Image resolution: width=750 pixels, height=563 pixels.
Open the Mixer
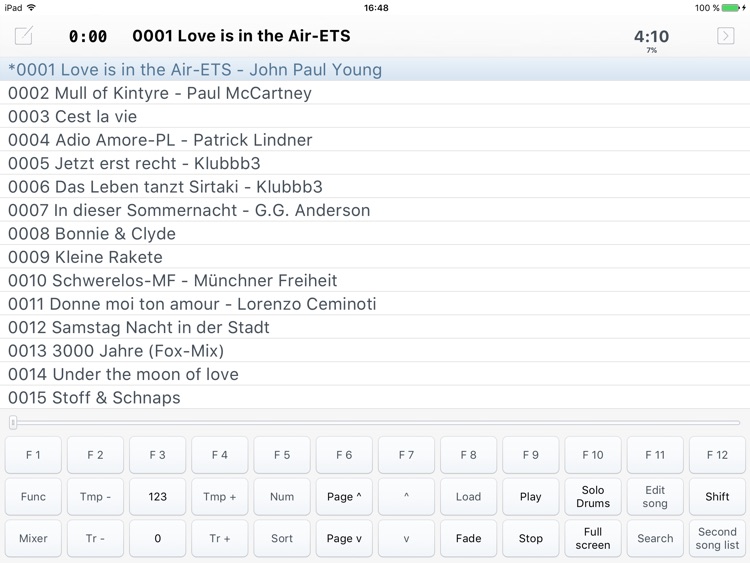(33, 538)
